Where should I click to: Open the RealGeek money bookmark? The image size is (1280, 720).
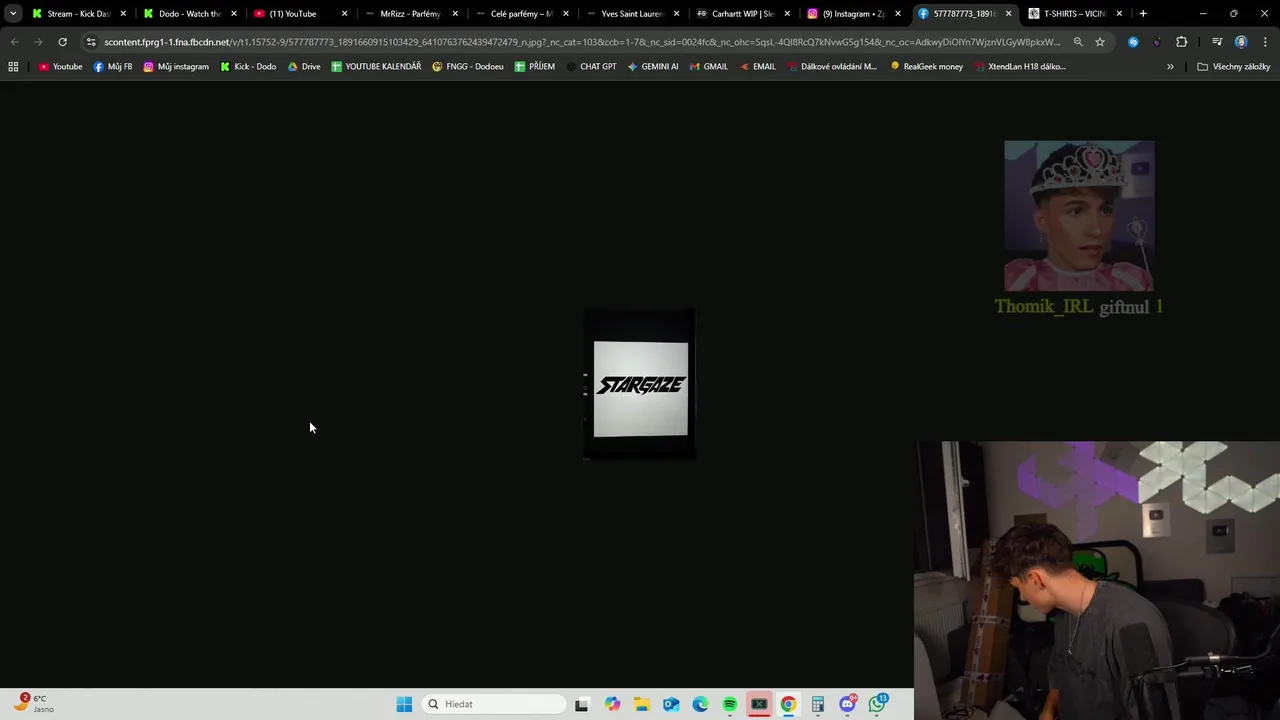pos(927,67)
